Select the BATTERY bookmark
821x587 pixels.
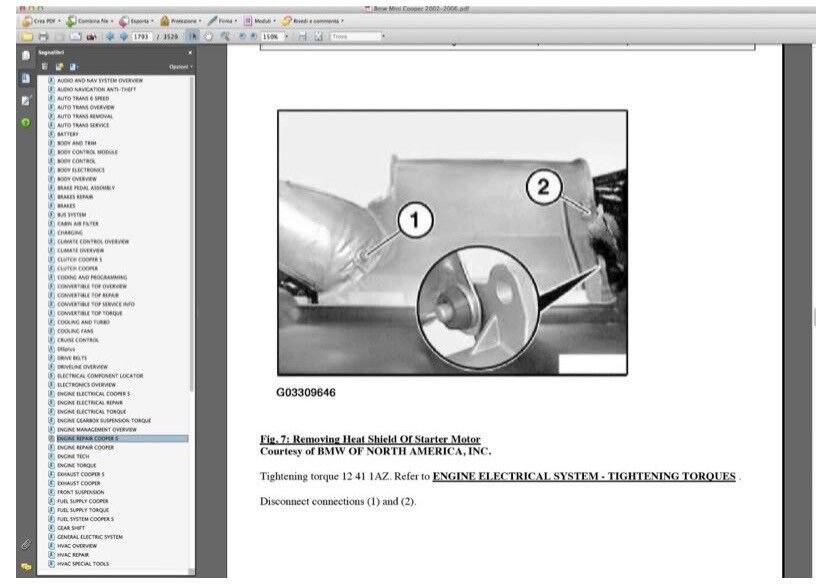point(68,134)
